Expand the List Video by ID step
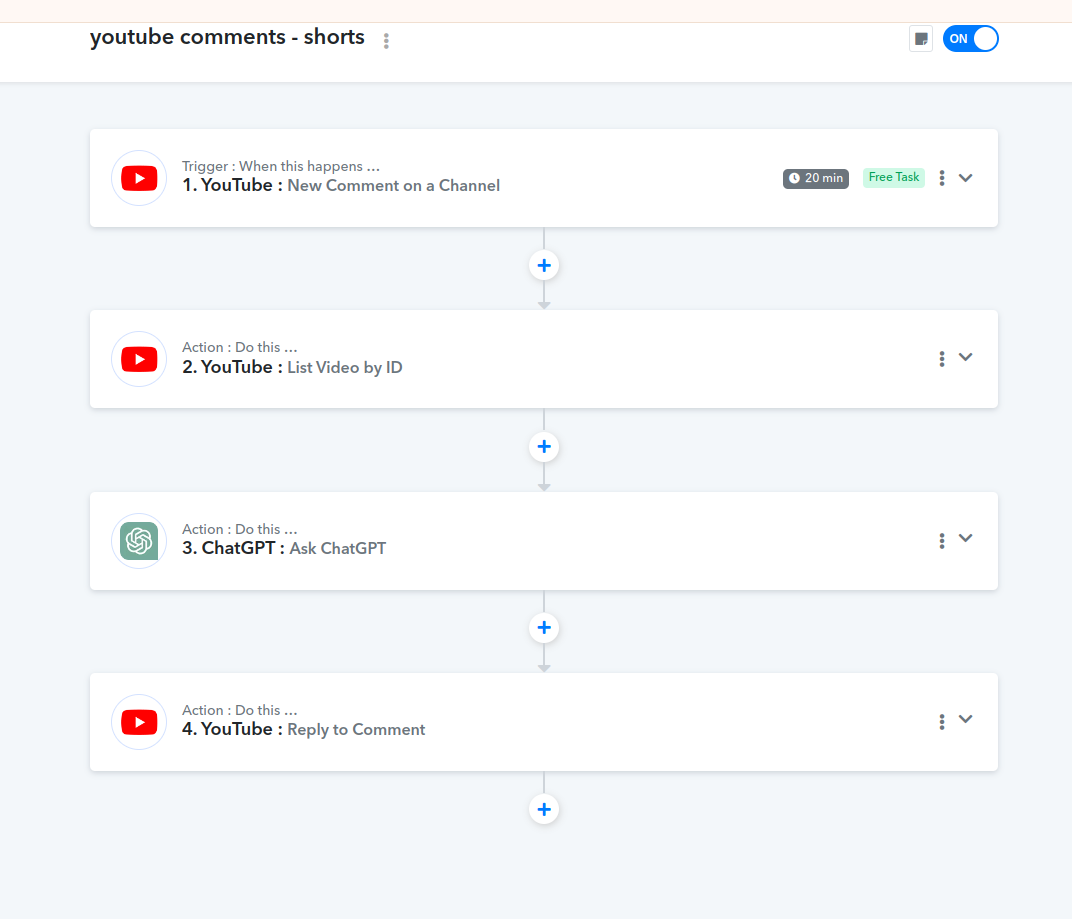Image resolution: width=1072 pixels, height=919 pixels. 965,357
